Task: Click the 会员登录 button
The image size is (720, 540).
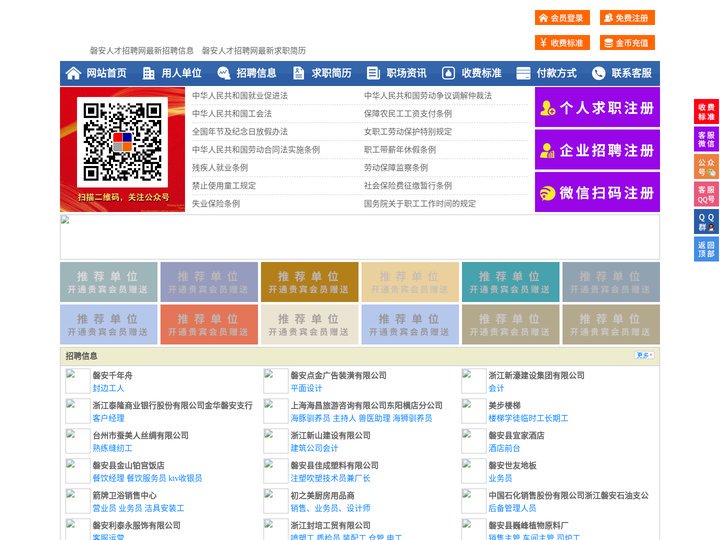Action: (562, 18)
